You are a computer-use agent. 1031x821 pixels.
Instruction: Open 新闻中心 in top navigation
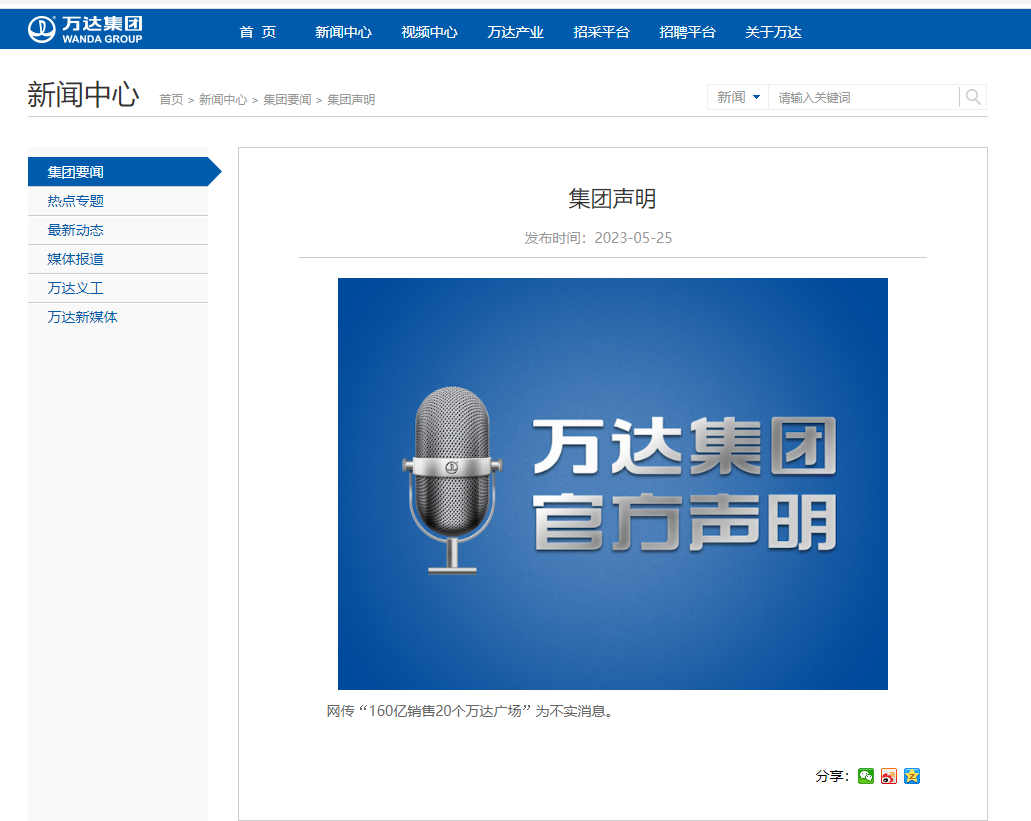pyautogui.click(x=343, y=32)
